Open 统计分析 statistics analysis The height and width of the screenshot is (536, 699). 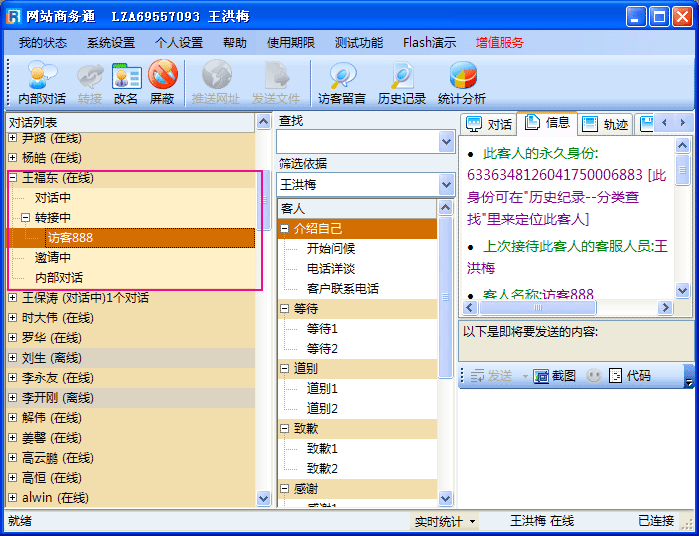click(462, 83)
